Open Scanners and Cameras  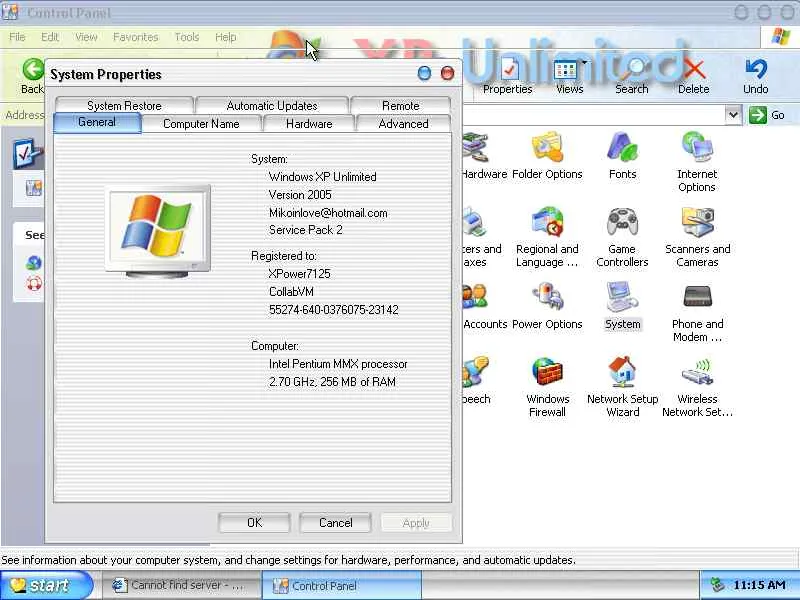(697, 237)
